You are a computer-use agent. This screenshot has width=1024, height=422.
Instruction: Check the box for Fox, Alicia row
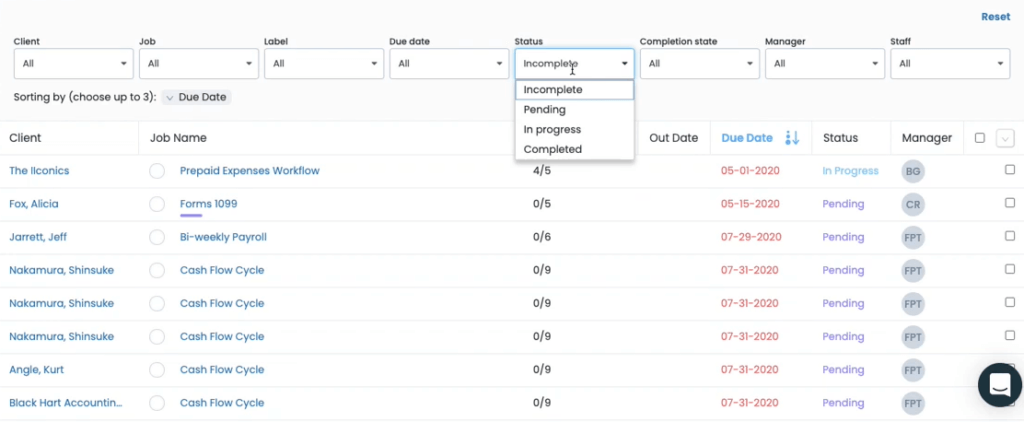(1010, 203)
